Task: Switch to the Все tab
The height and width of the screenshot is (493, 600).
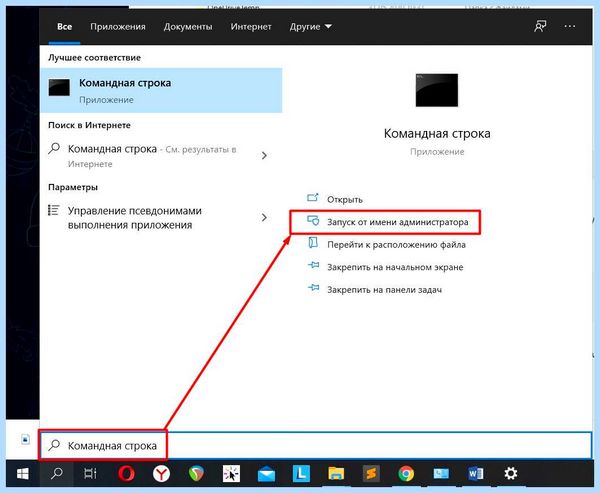Action: (64, 27)
